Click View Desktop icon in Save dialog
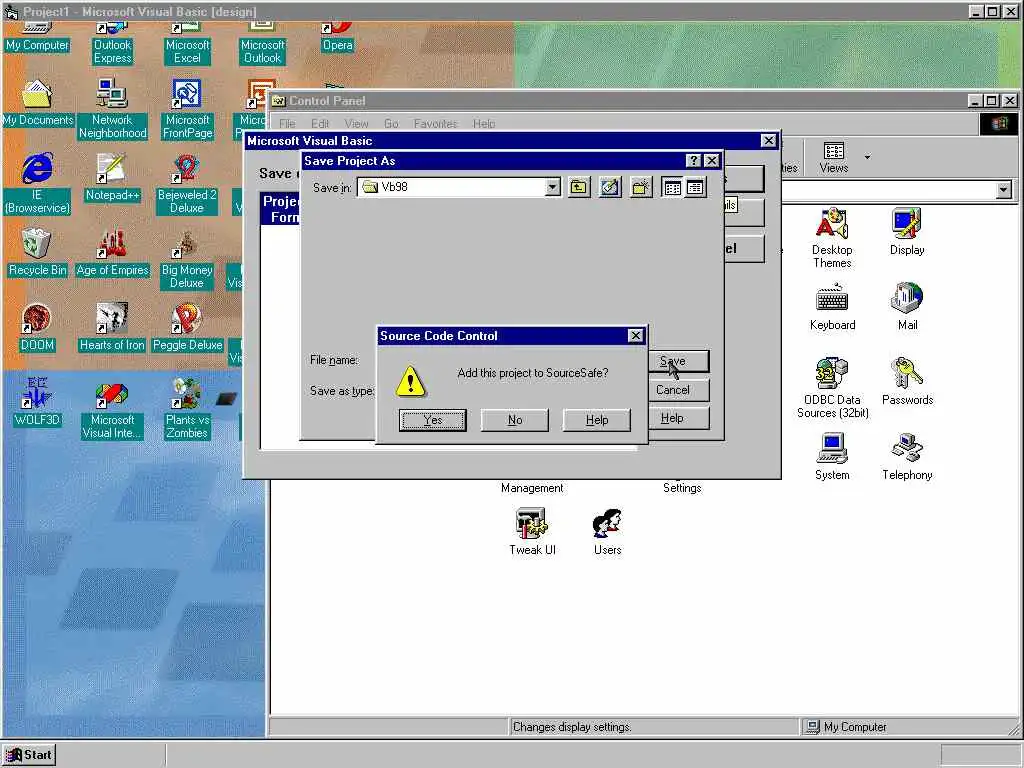 pos(610,187)
